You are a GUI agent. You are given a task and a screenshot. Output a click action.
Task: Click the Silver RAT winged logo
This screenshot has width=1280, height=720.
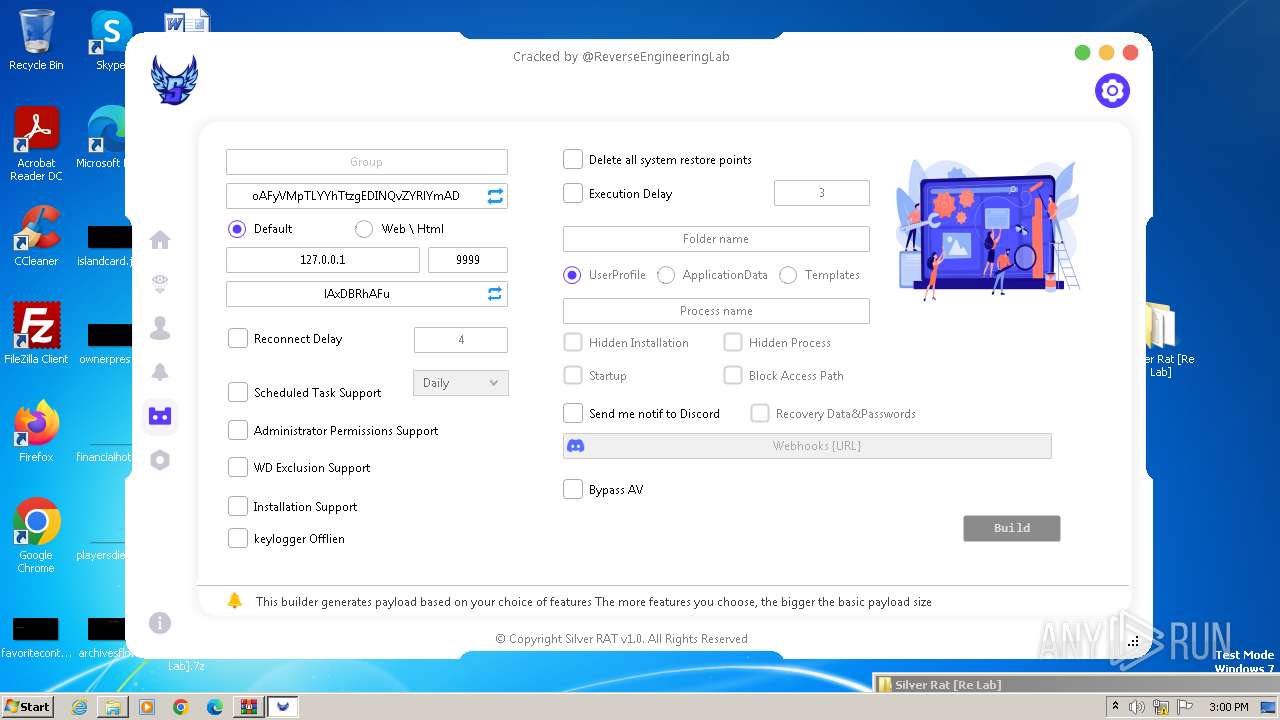click(x=174, y=80)
